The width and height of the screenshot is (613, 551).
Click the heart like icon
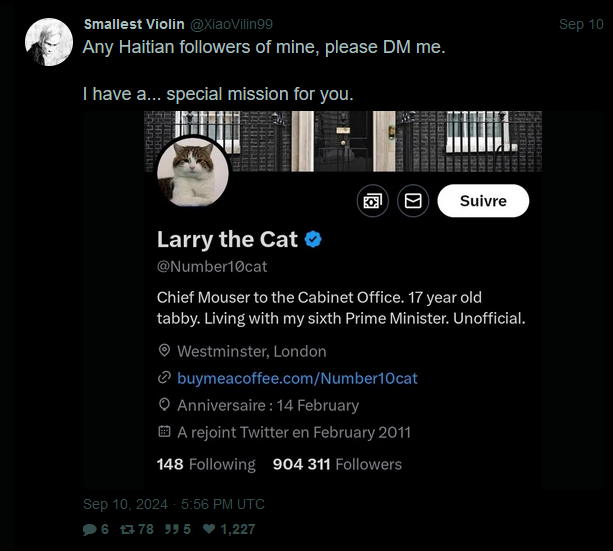point(209,529)
